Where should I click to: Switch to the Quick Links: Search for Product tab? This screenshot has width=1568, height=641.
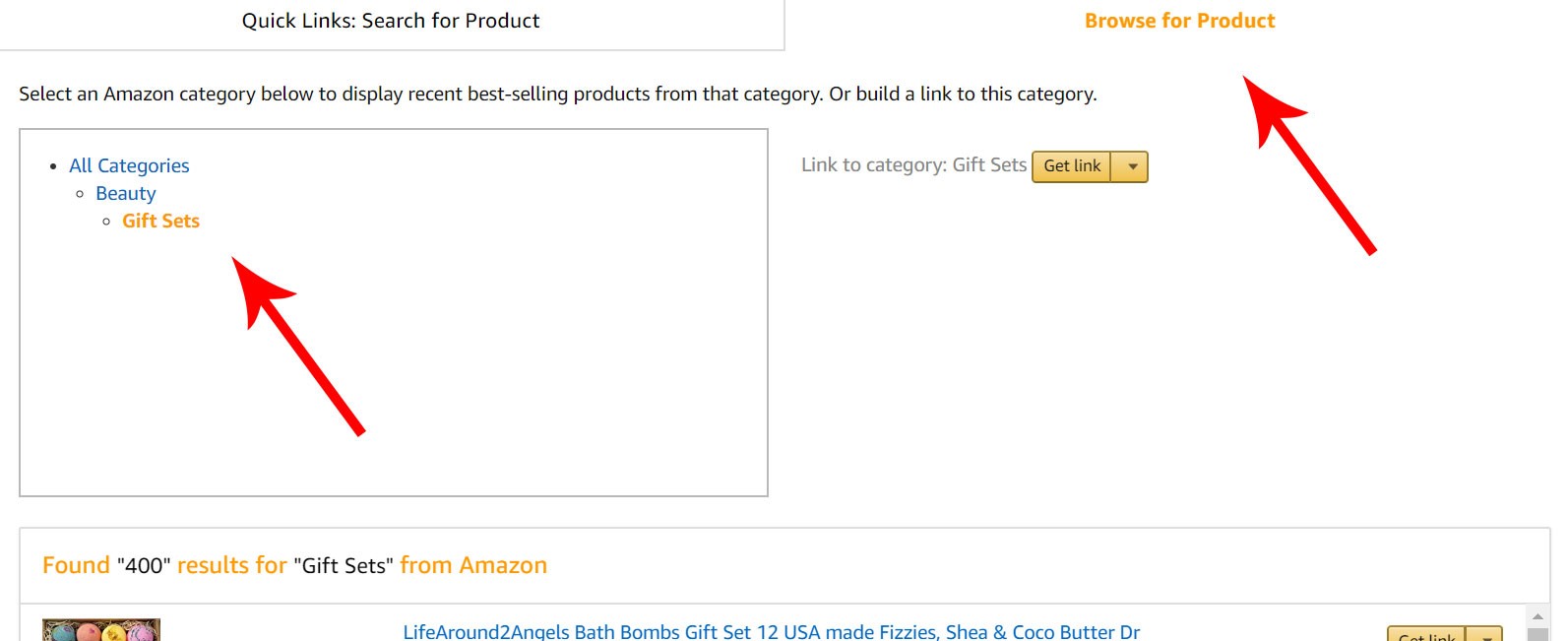[391, 21]
